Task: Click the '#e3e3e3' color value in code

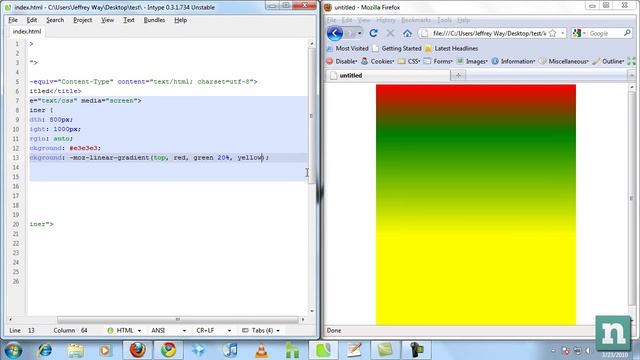Action: point(84,148)
